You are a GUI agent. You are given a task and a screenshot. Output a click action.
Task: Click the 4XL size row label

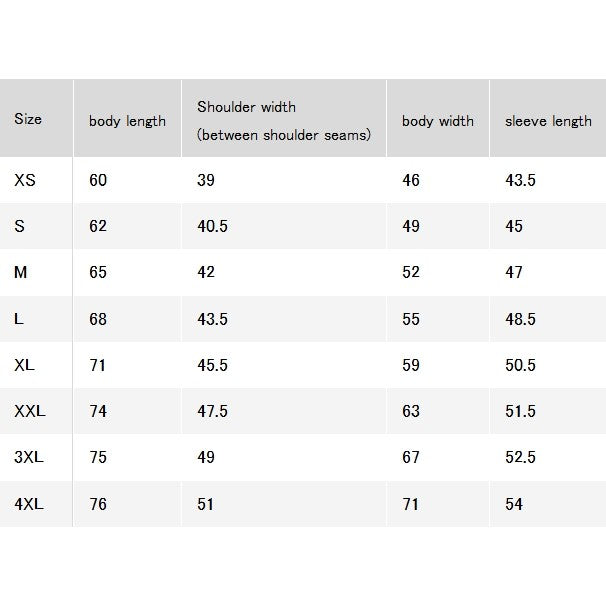click(x=29, y=504)
